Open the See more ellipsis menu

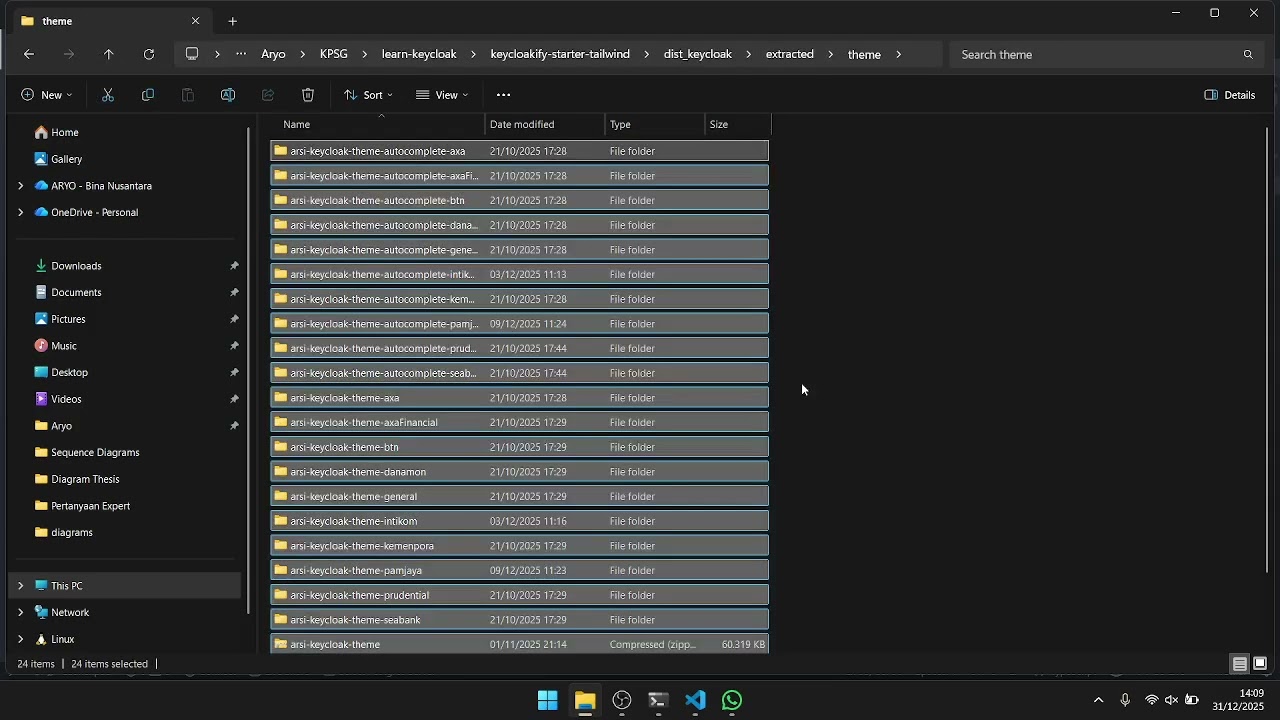point(504,95)
